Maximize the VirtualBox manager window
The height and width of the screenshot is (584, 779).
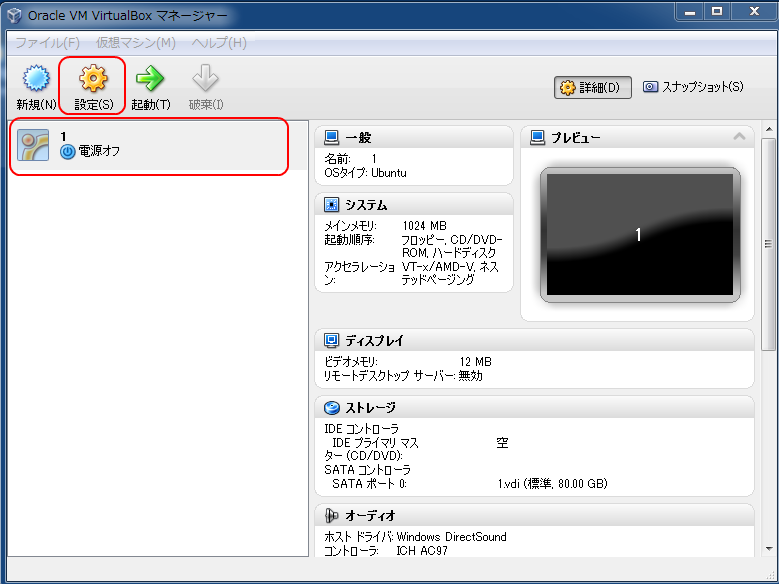[x=717, y=12]
